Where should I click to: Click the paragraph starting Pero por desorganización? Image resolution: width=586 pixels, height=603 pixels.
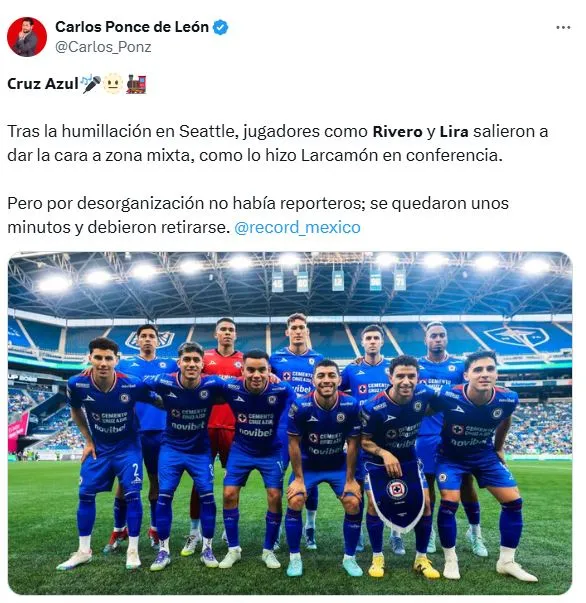pyautogui.click(x=258, y=215)
